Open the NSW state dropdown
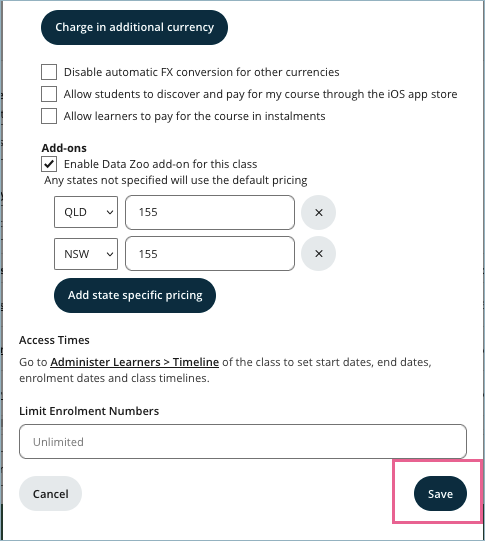The image size is (485, 541). pos(86,254)
